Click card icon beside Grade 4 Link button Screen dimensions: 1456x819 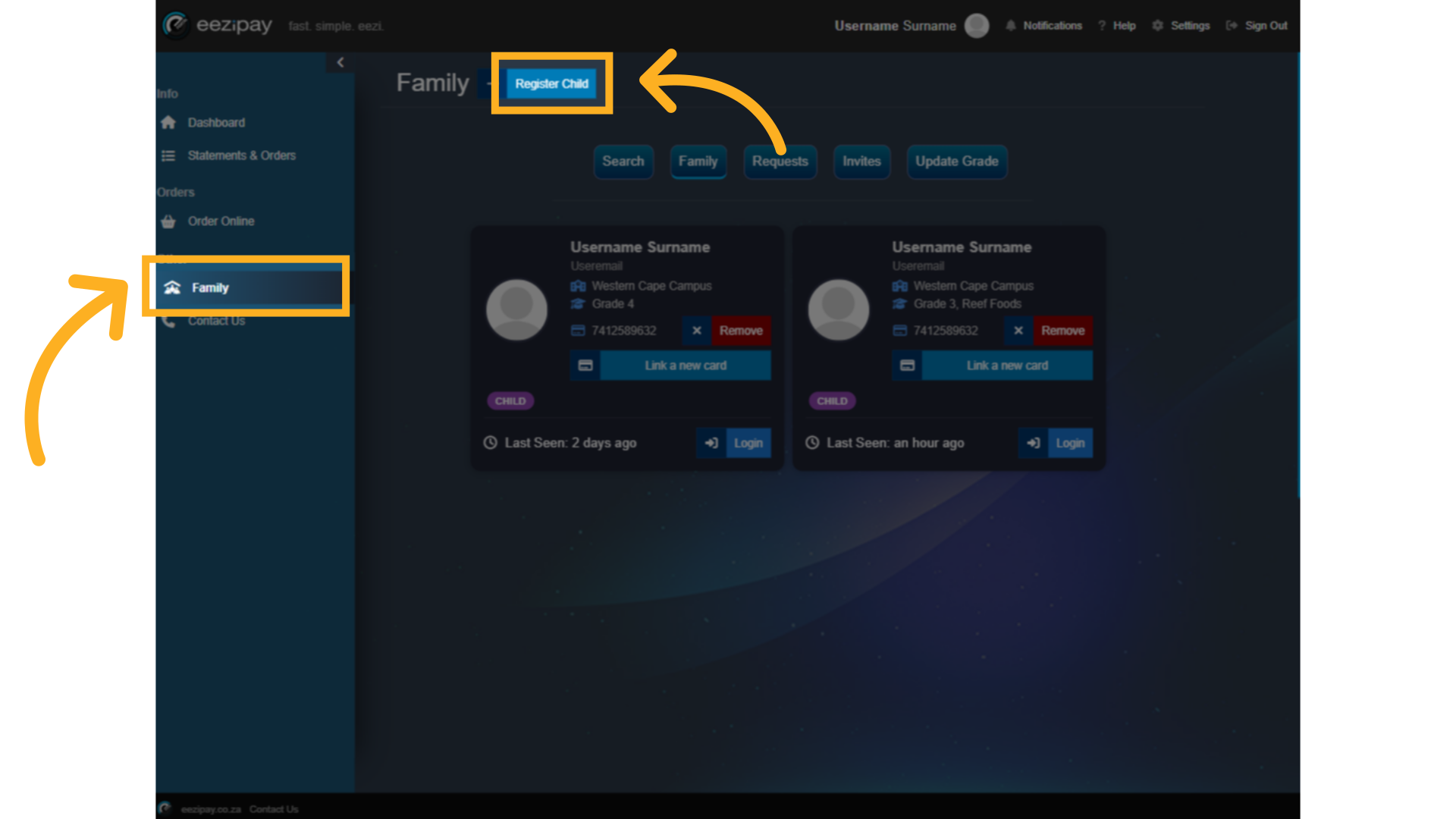coord(585,366)
